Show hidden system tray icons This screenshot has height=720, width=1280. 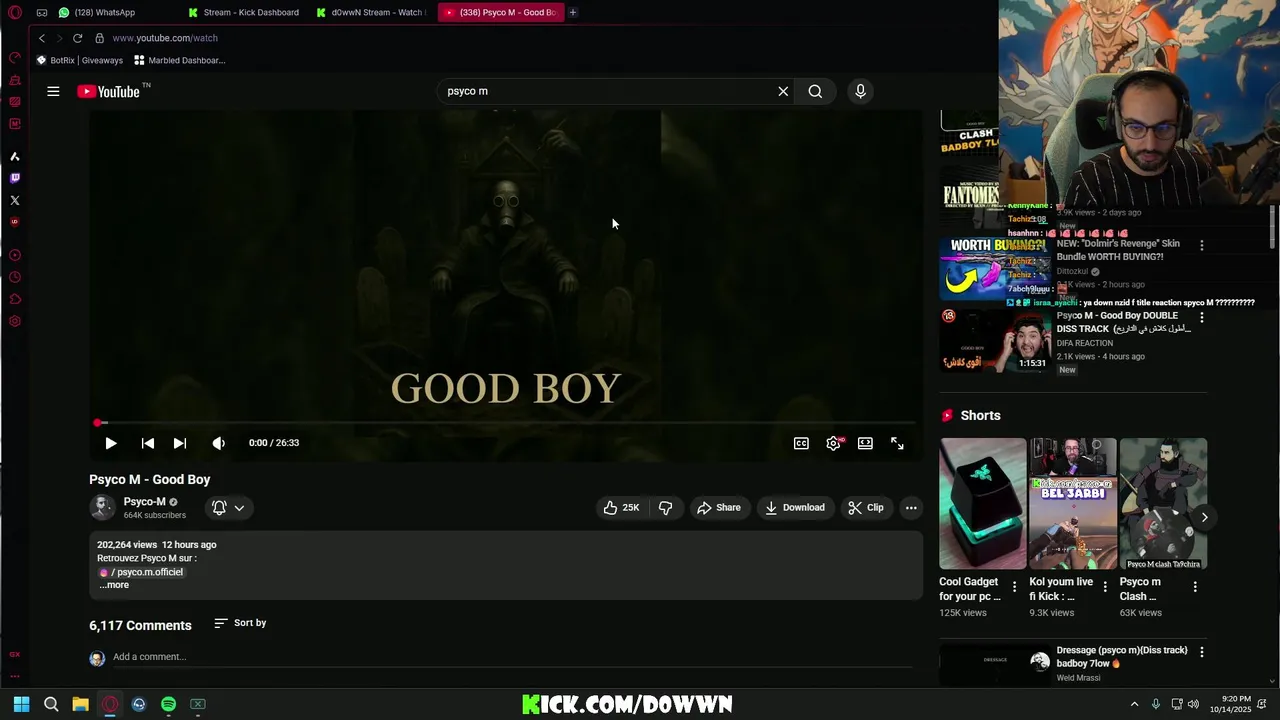point(1134,704)
